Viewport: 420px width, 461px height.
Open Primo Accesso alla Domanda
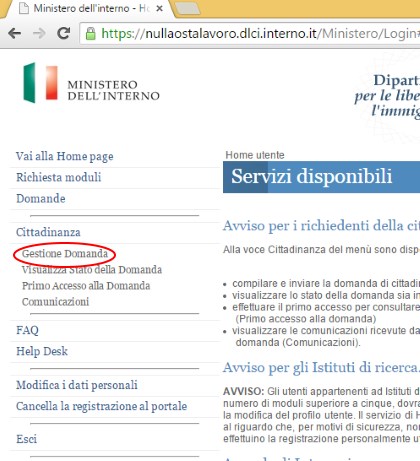point(86,286)
